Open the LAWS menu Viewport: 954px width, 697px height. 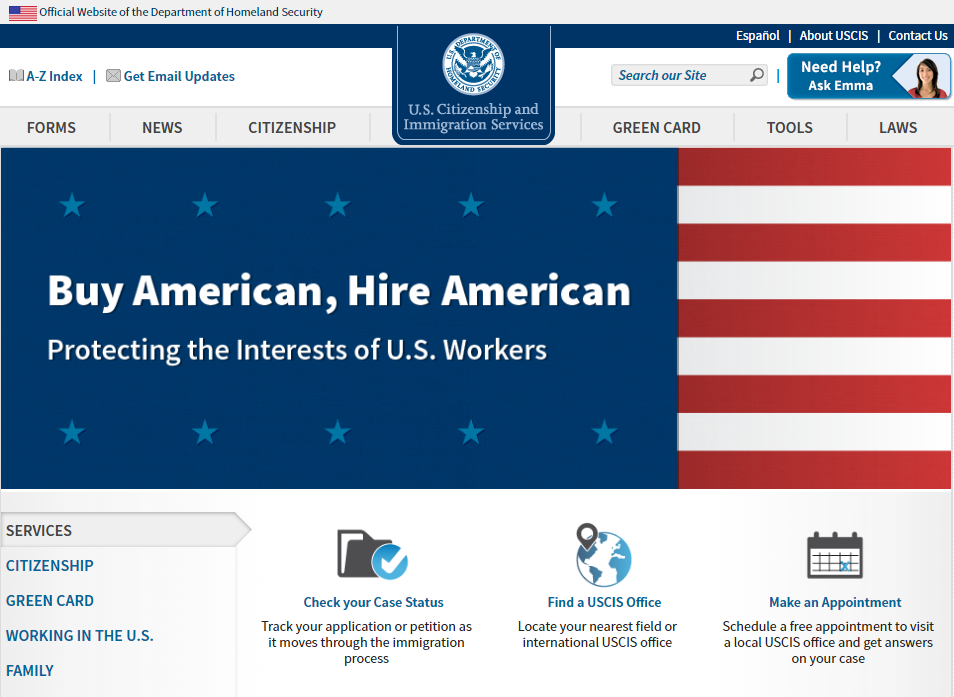(x=898, y=128)
